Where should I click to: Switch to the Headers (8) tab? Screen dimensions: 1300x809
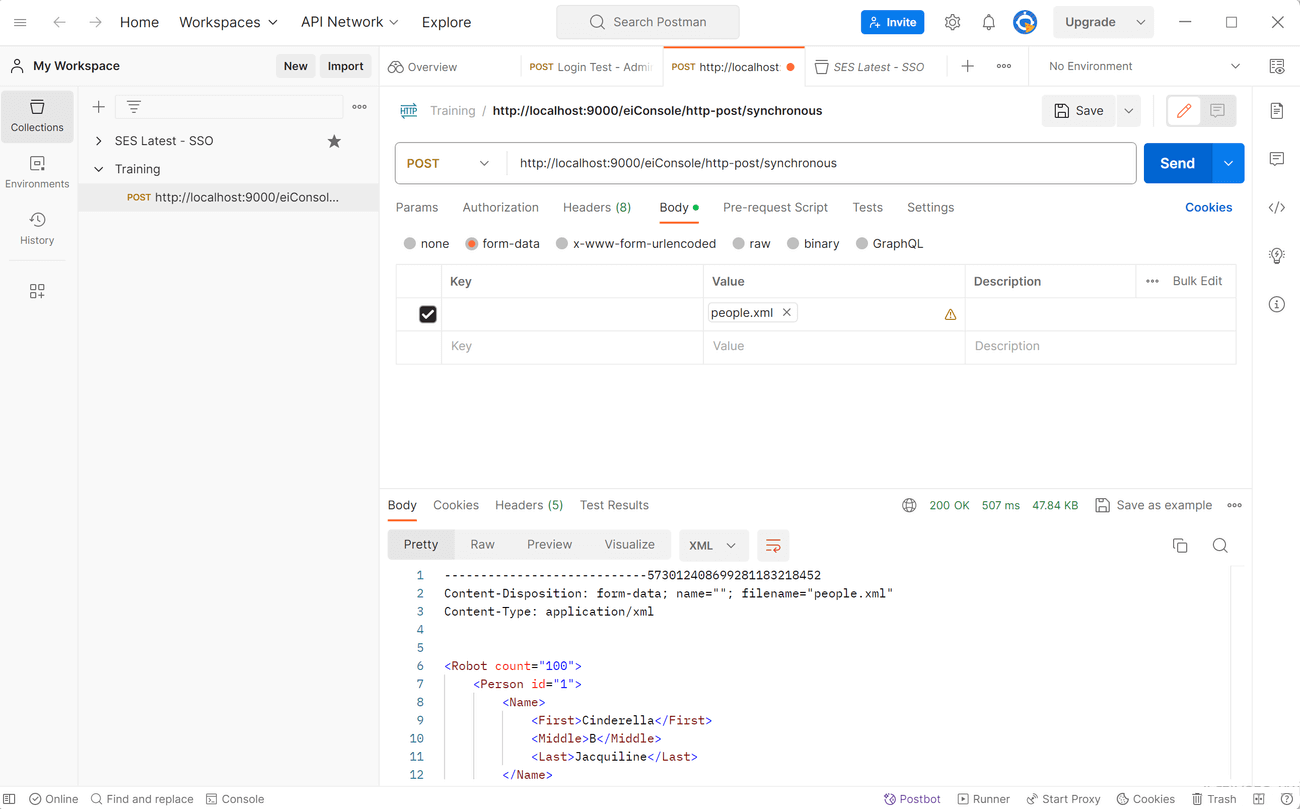click(x=596, y=208)
